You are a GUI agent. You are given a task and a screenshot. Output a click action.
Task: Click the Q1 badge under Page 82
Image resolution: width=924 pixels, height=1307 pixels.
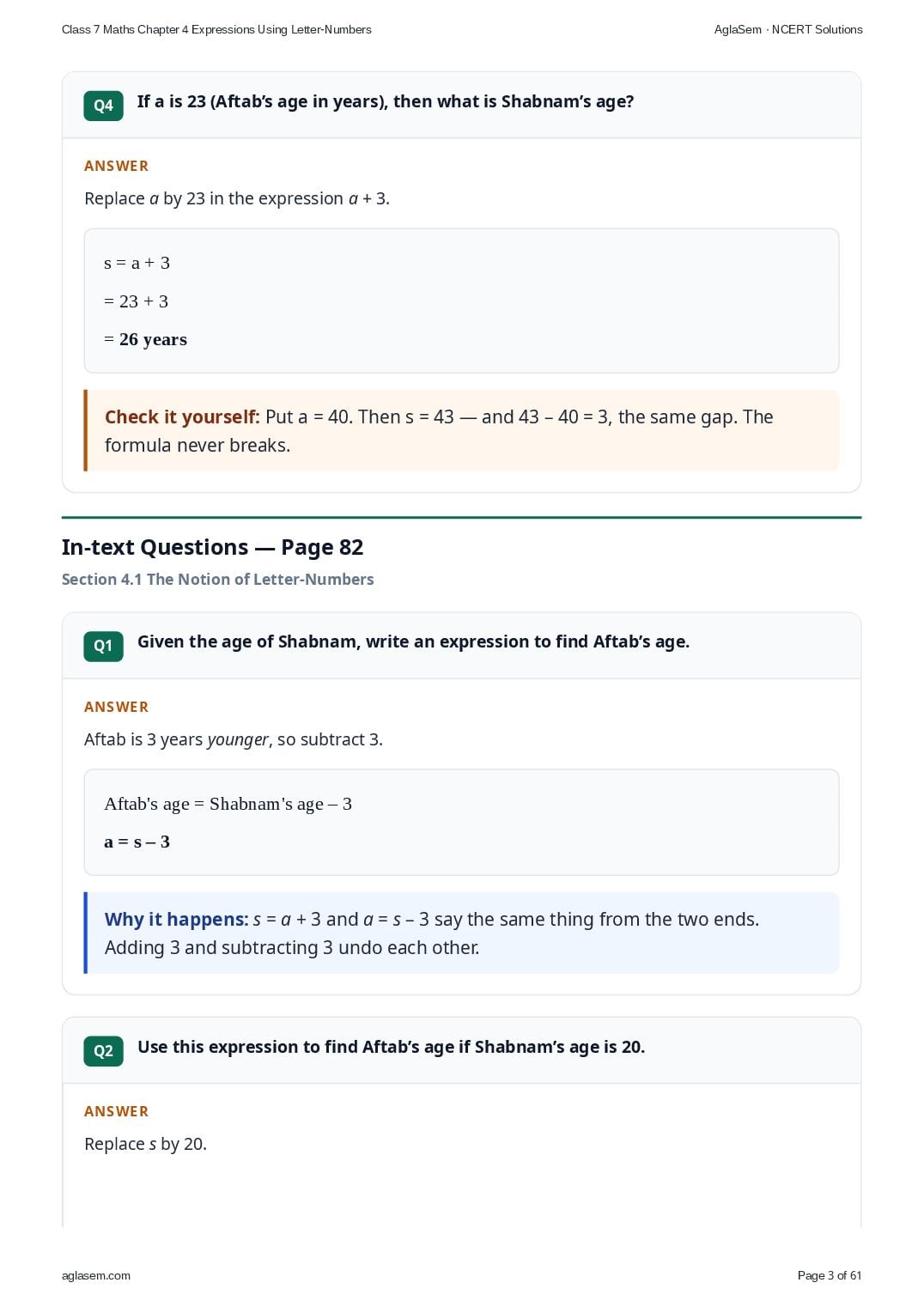click(x=103, y=646)
